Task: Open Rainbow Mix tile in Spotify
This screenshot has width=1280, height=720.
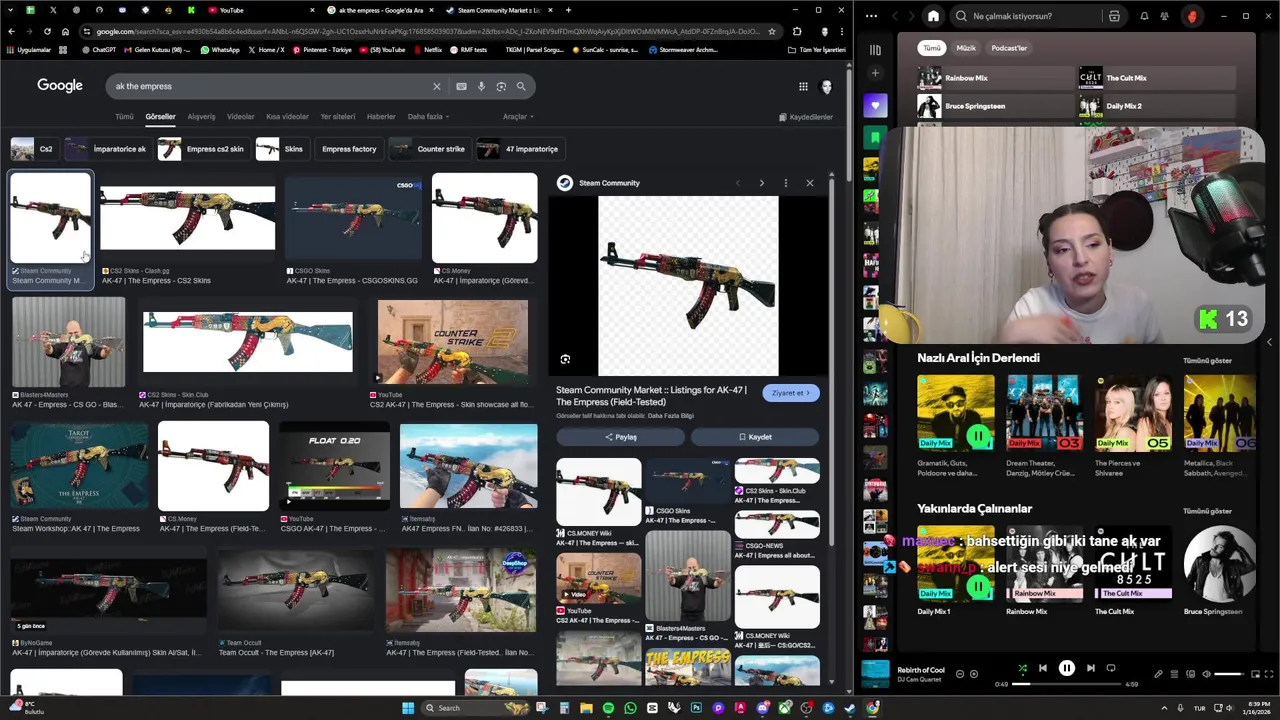Action: tap(996, 78)
